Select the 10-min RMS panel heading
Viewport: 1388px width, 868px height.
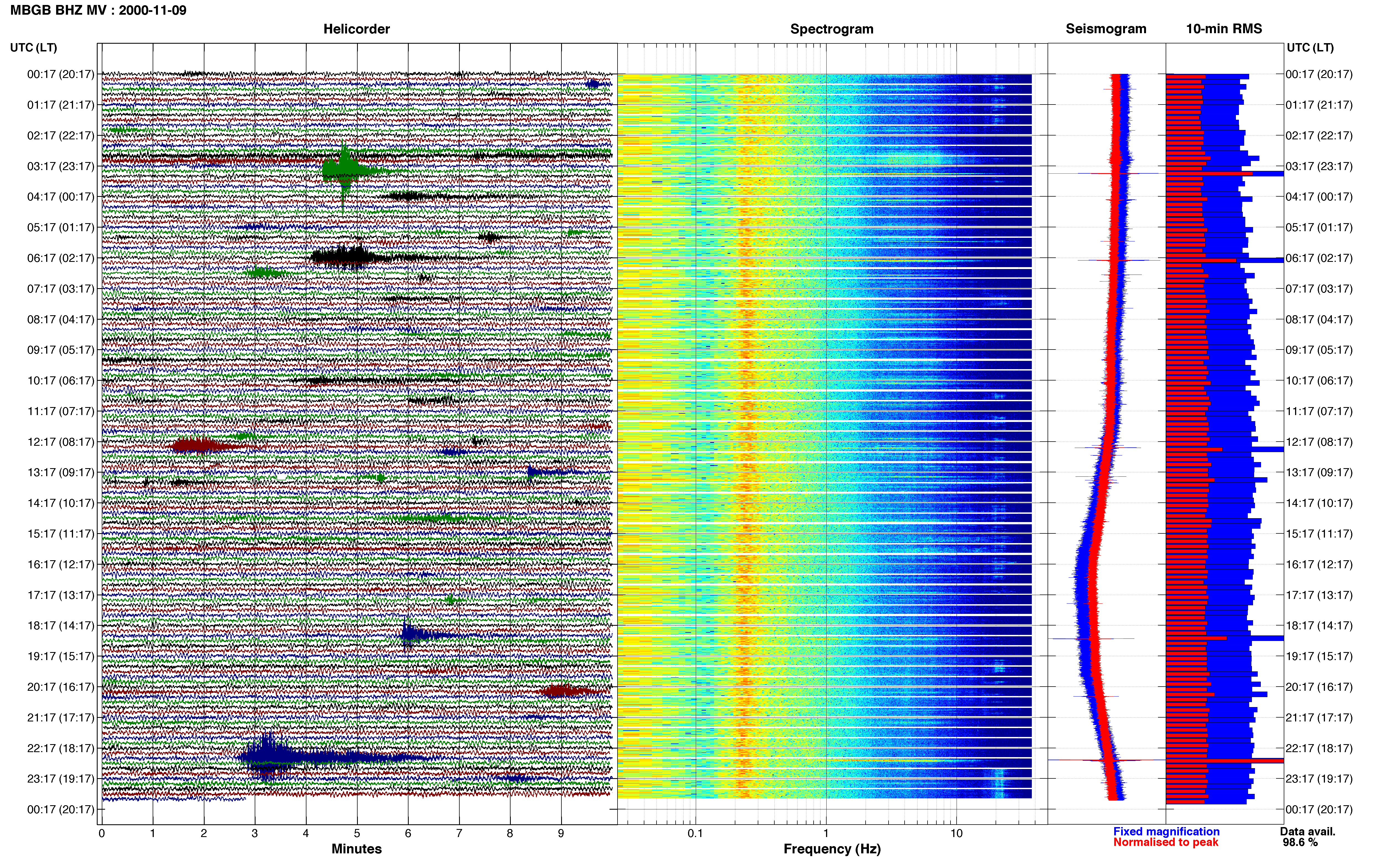1224,29
